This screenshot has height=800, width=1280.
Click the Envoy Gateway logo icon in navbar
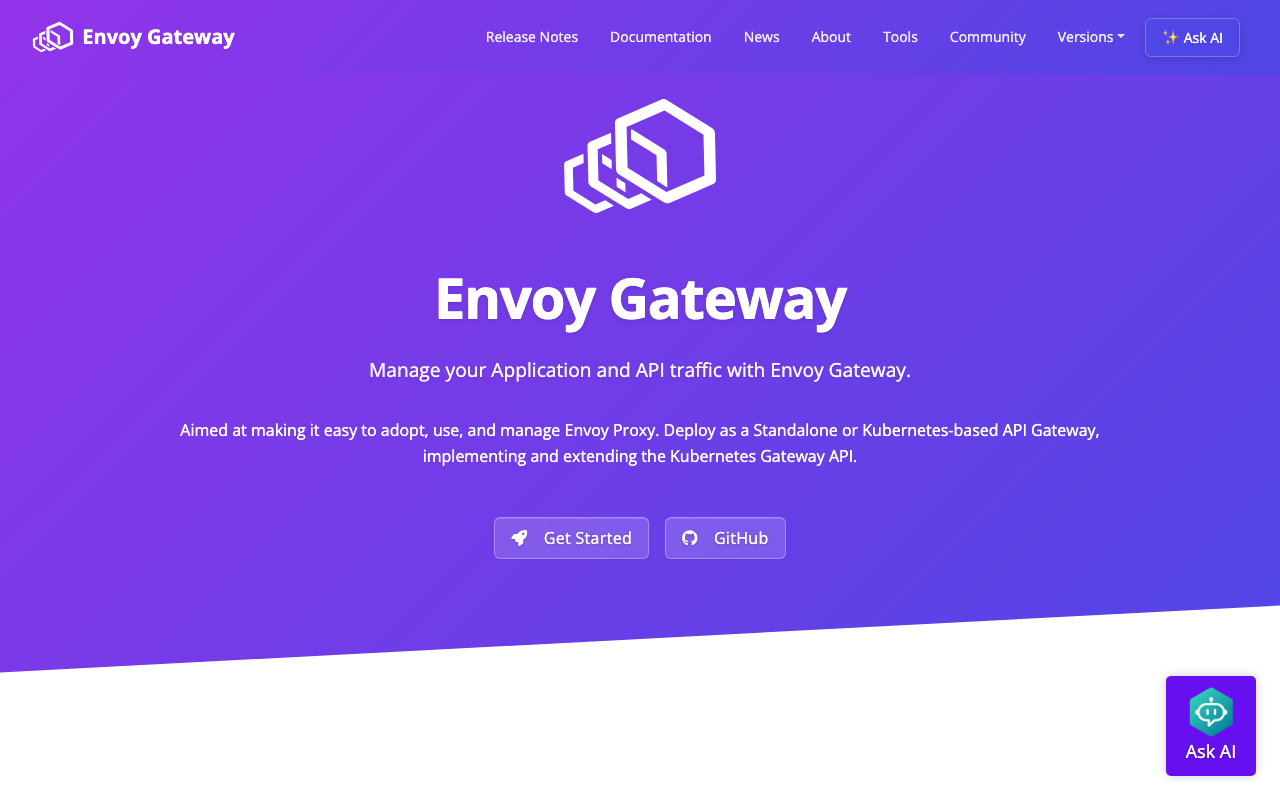[x=53, y=37]
